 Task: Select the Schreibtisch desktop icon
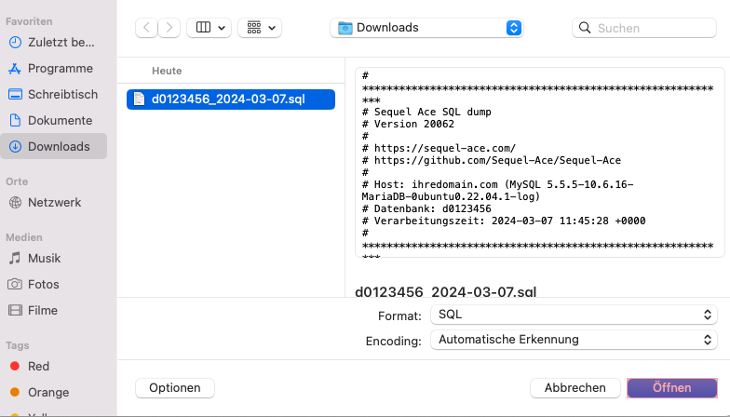(15, 94)
